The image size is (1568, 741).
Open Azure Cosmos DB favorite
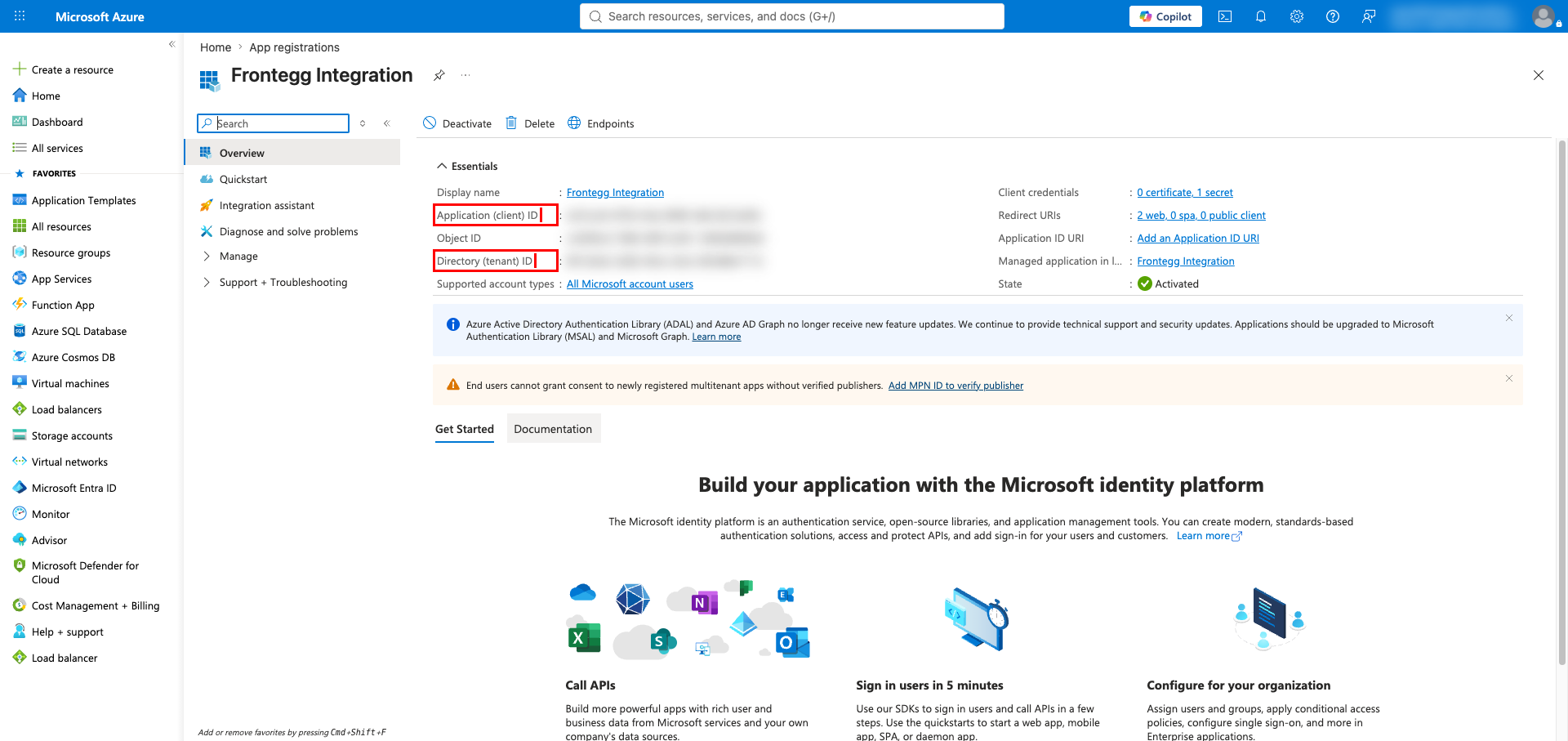click(x=73, y=357)
